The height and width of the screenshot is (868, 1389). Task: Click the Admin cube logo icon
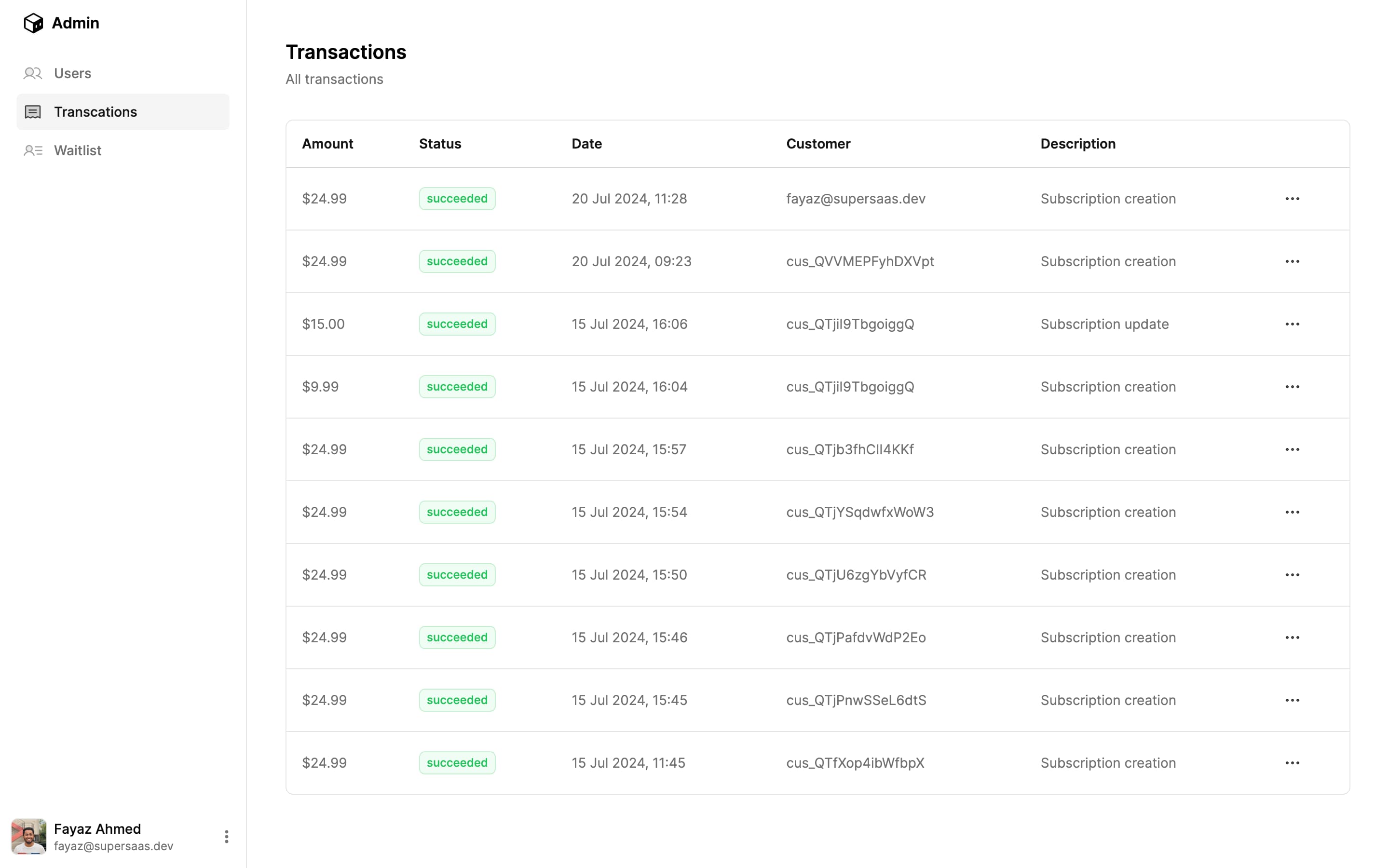click(x=33, y=23)
